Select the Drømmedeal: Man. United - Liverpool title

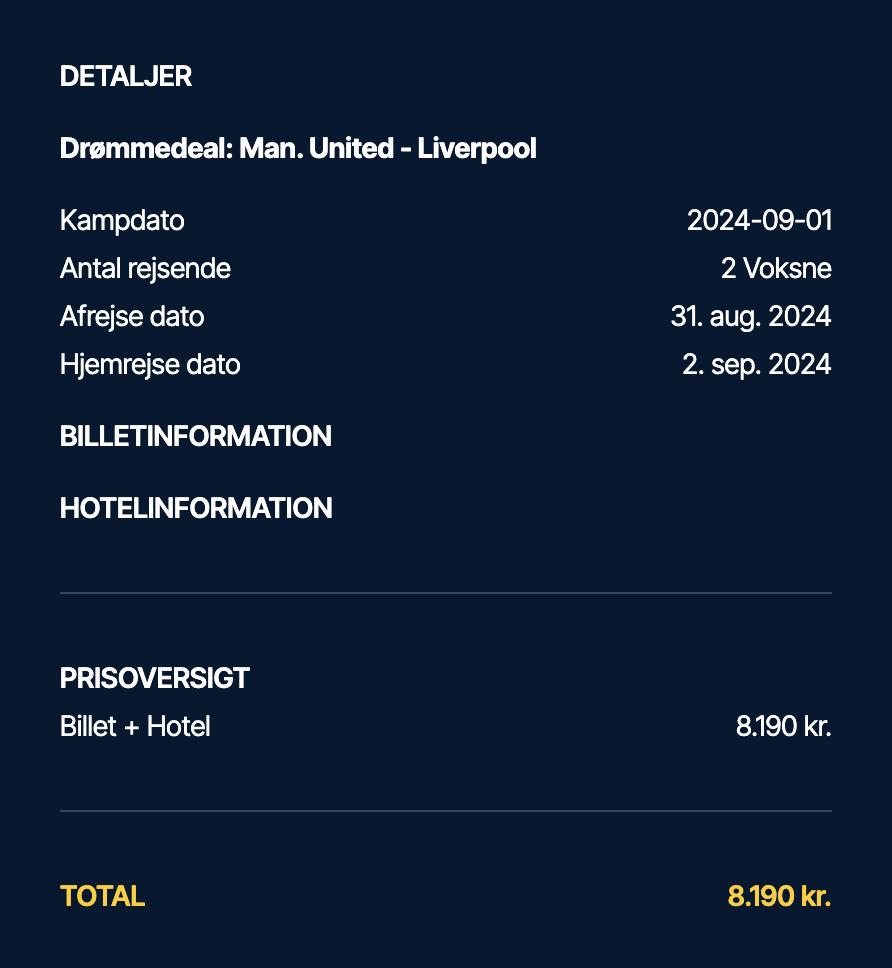[298, 149]
